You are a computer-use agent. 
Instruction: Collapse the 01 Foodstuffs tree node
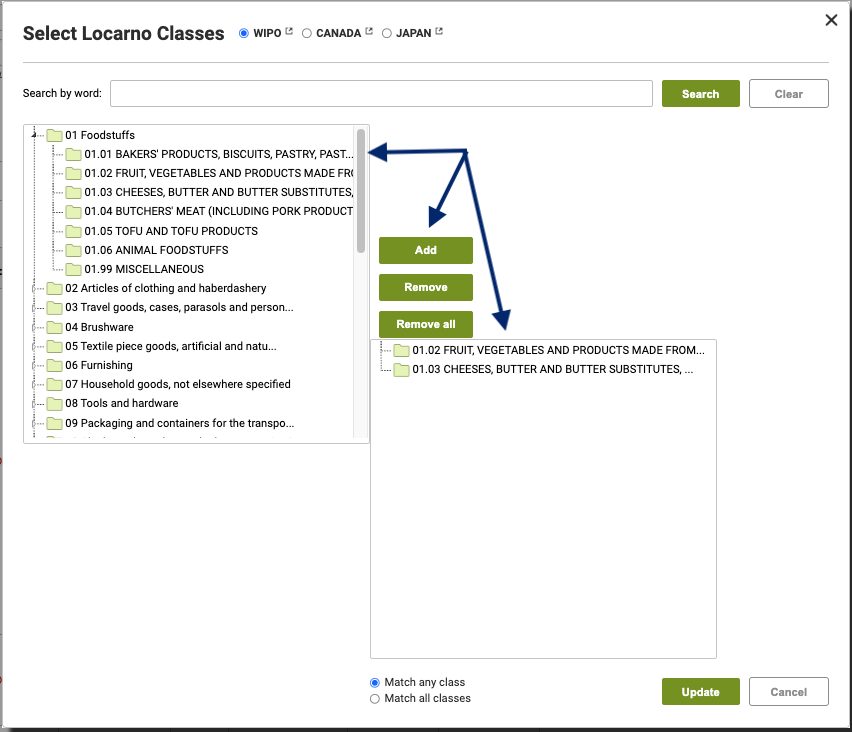34,135
